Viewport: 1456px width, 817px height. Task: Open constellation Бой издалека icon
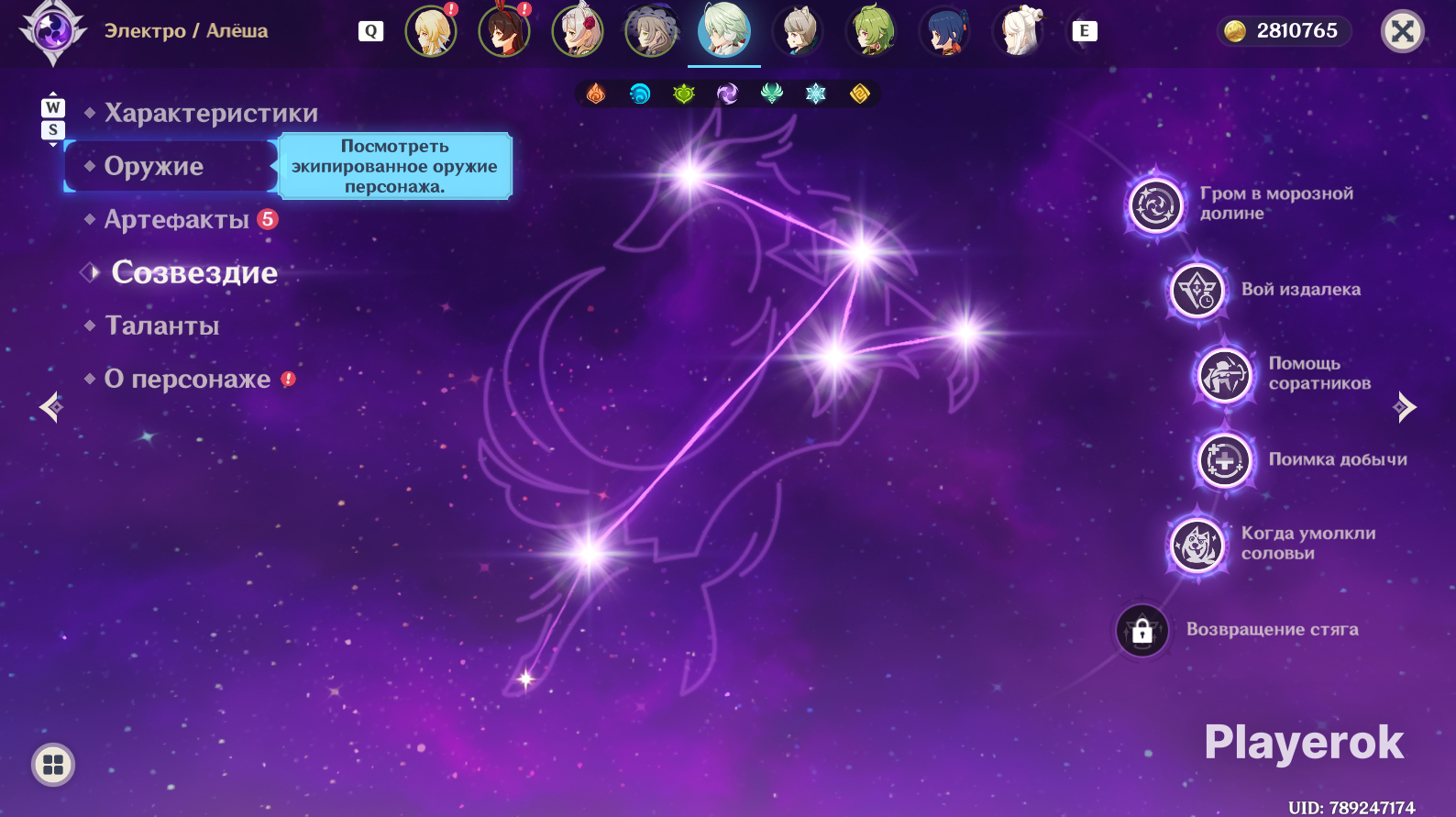tap(1197, 291)
